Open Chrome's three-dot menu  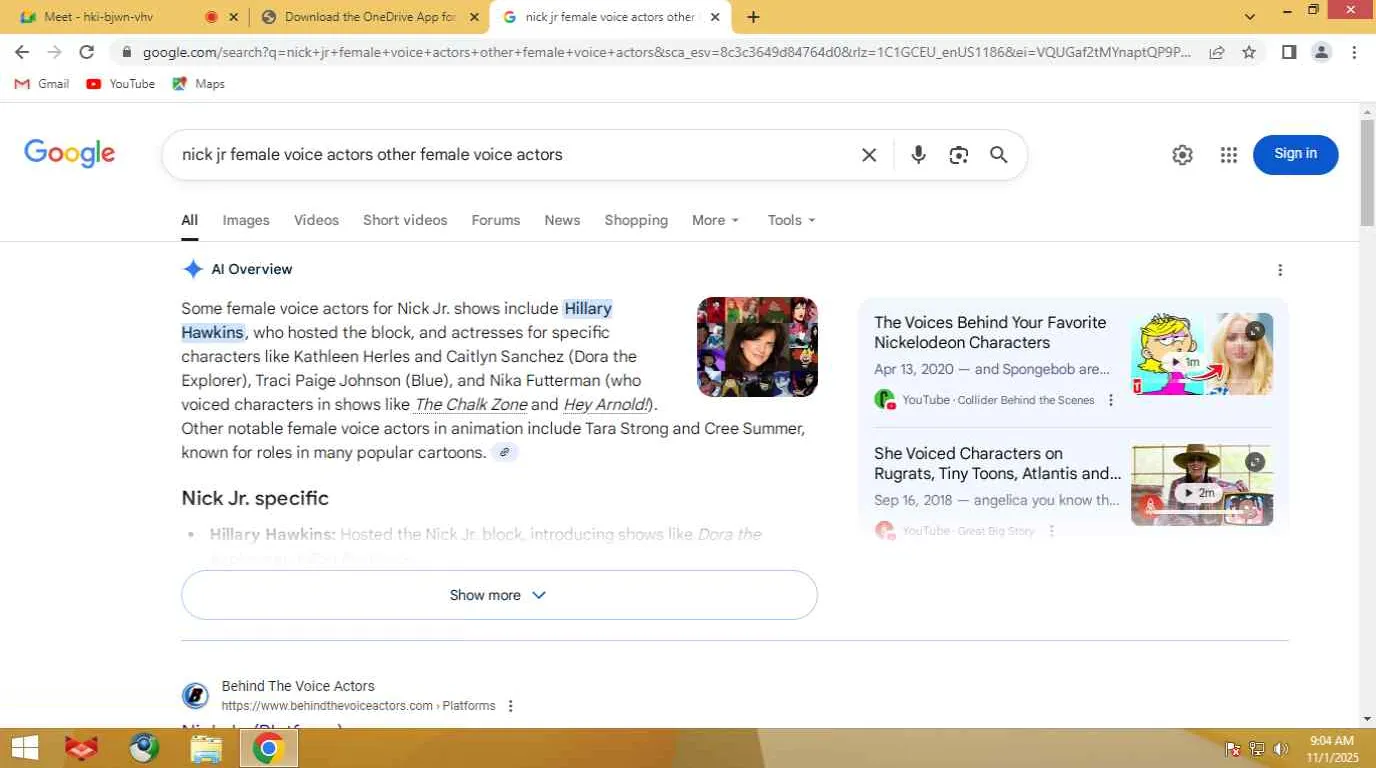click(1354, 52)
